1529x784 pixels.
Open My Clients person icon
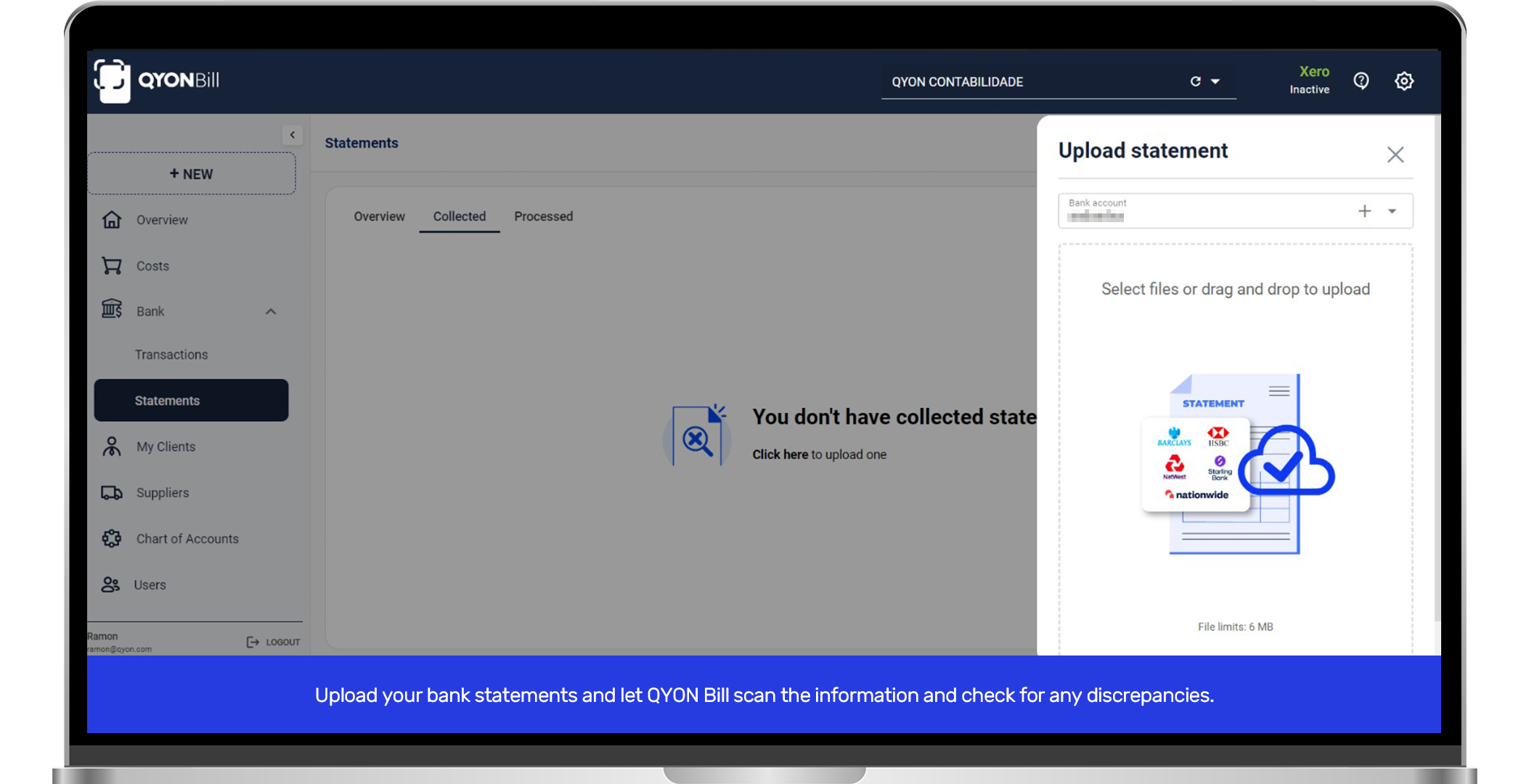[x=112, y=446]
